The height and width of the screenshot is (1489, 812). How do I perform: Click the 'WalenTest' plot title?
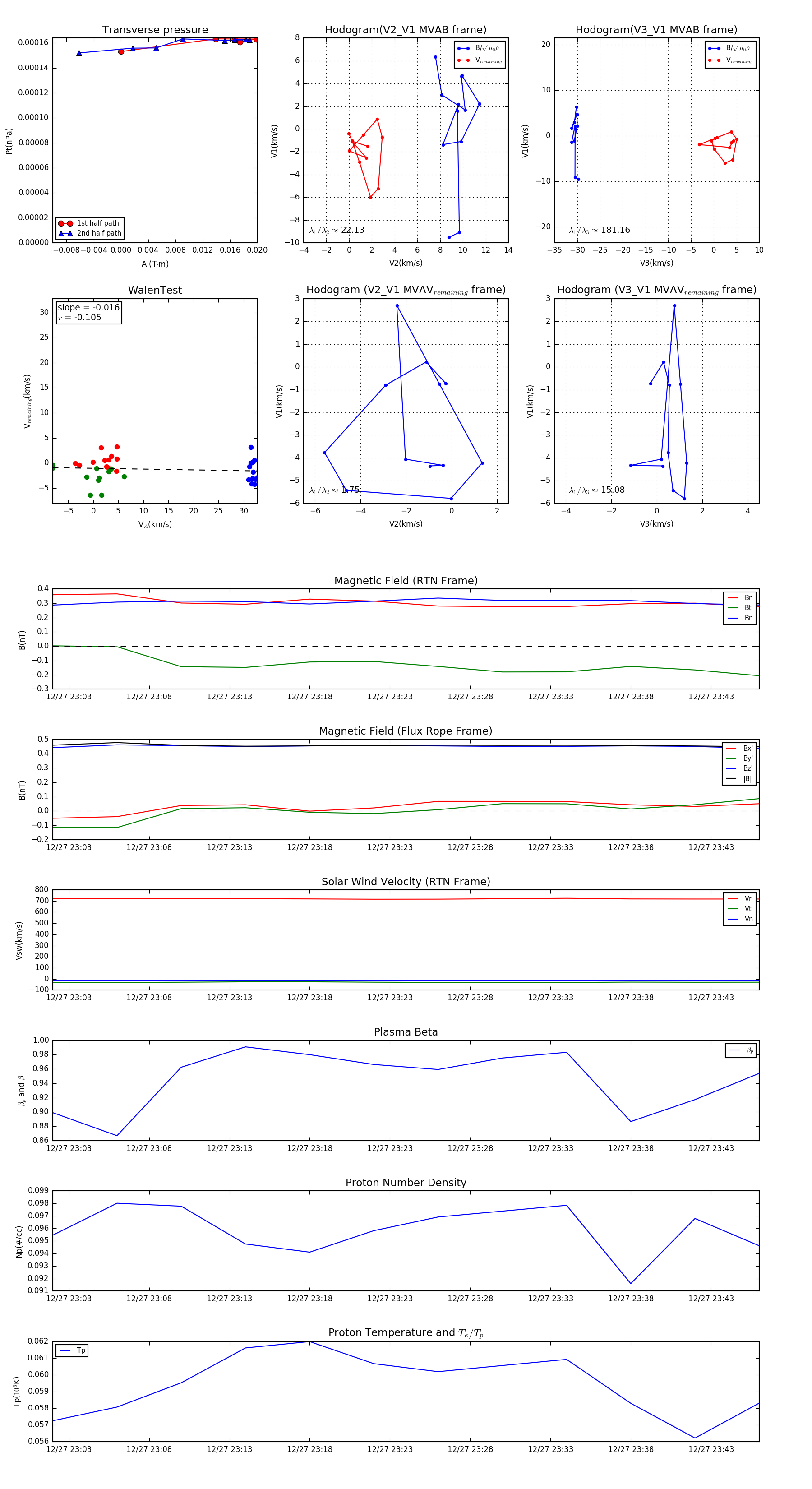click(155, 290)
